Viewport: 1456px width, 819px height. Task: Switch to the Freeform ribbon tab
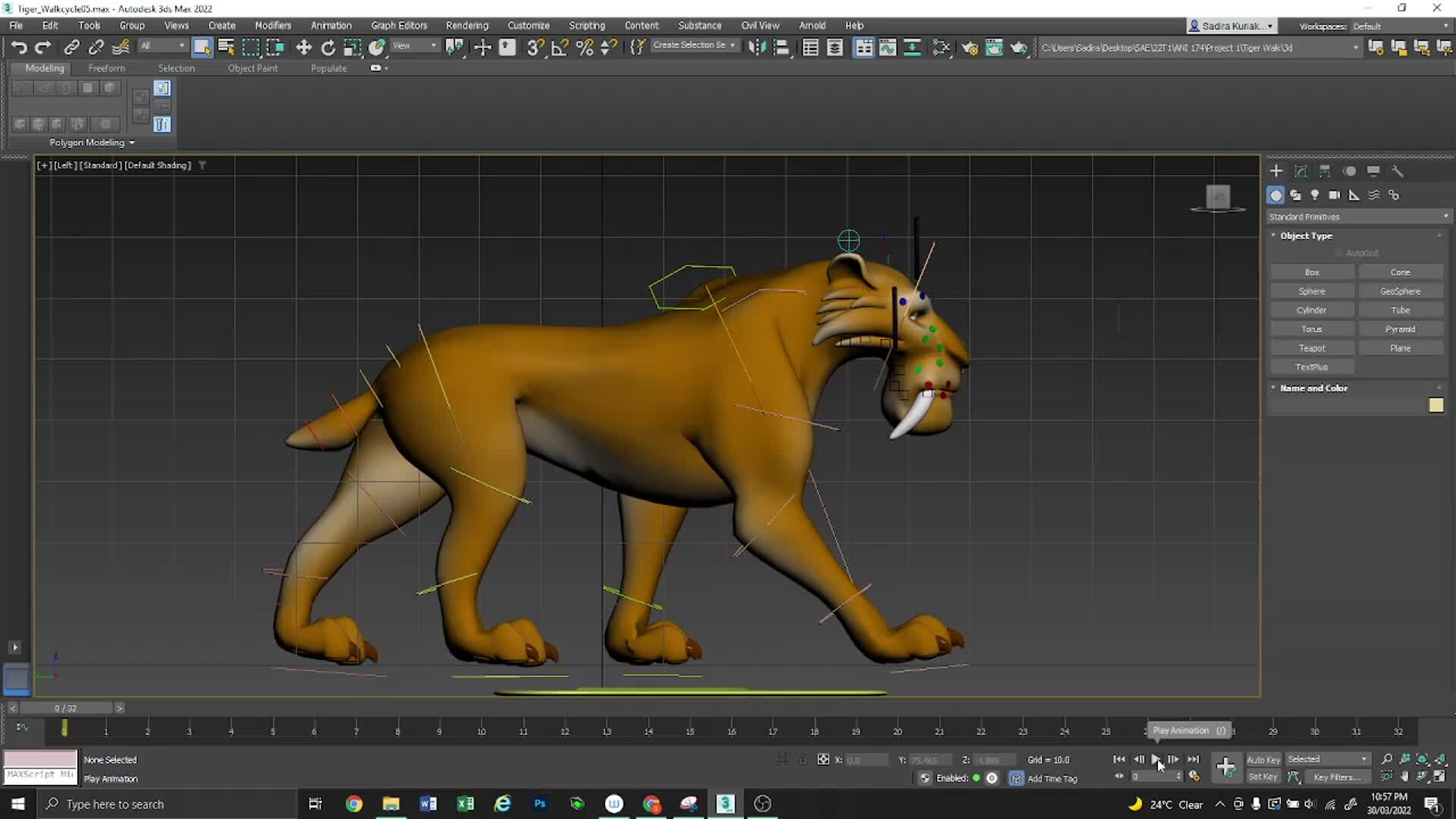tap(106, 68)
